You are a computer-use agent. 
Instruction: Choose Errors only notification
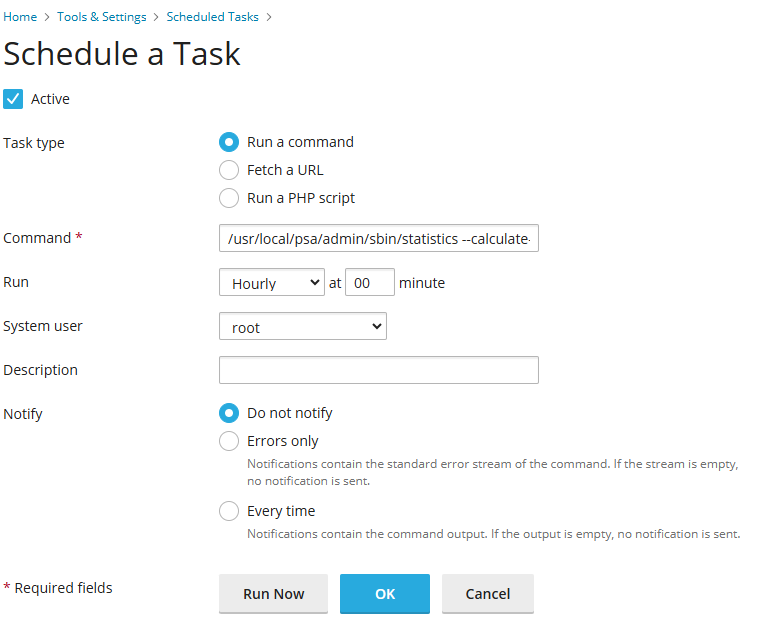pos(229,441)
